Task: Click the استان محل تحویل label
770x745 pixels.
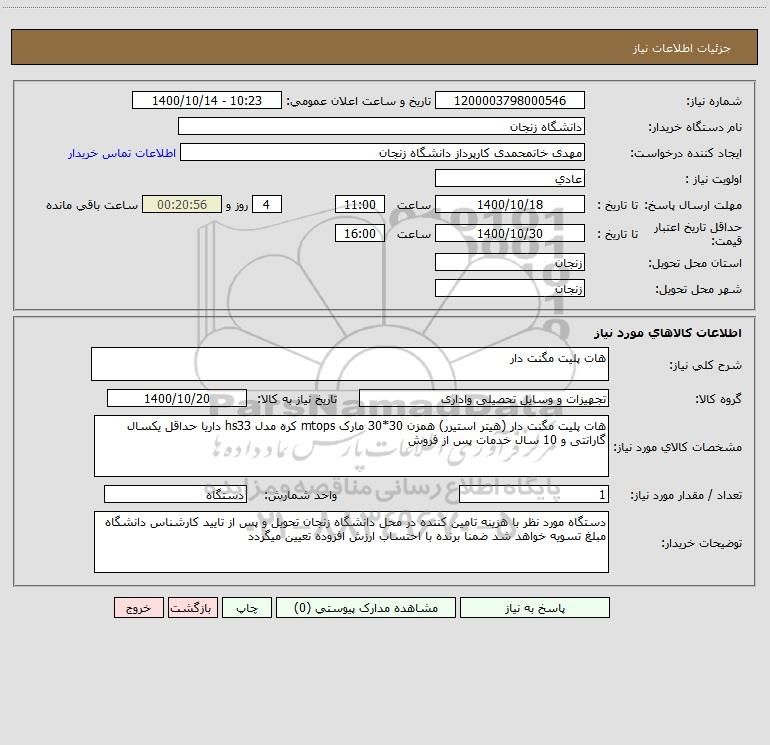Action: pyautogui.click(x=695, y=263)
